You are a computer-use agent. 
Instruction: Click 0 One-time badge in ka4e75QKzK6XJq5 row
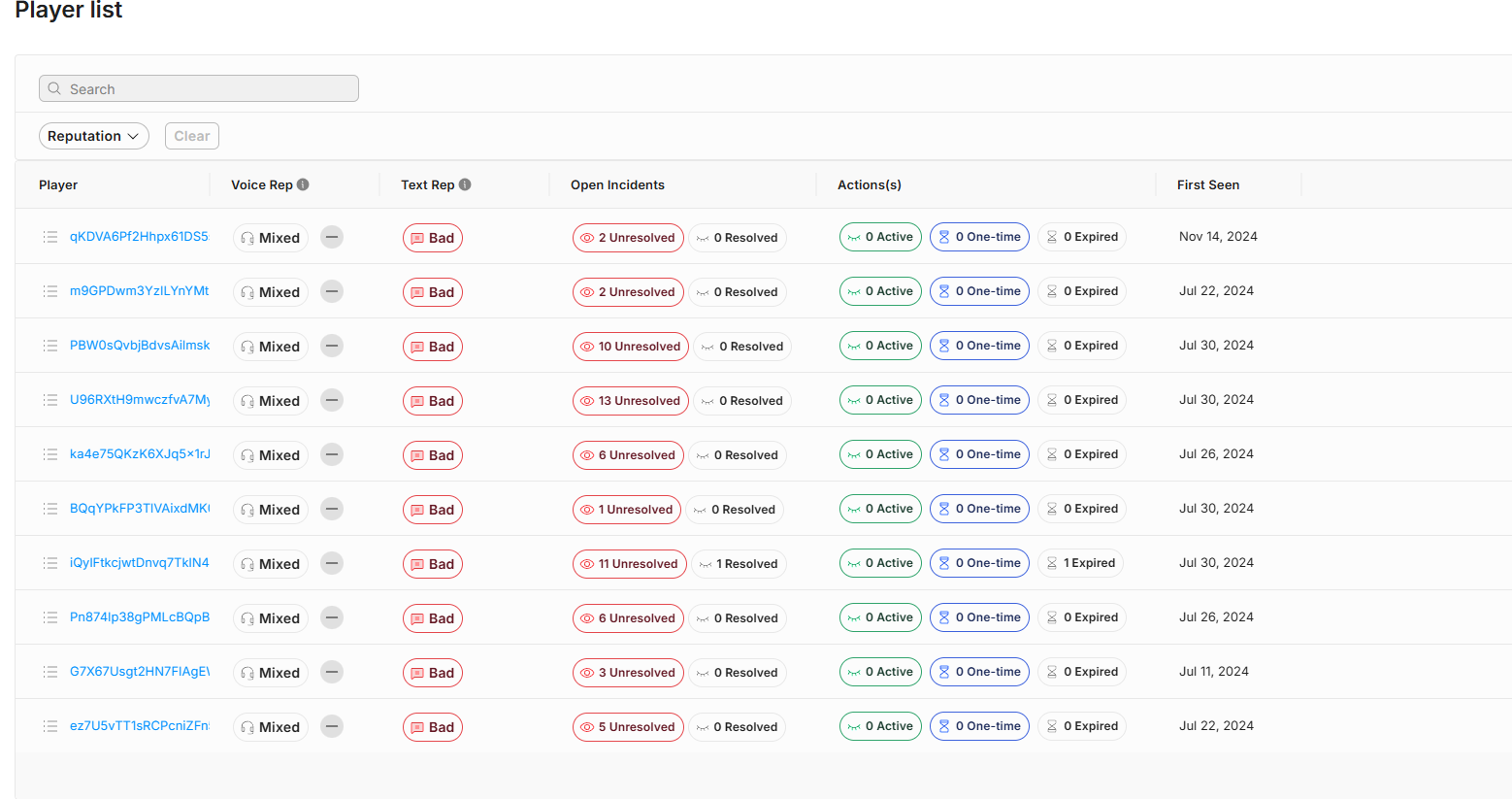(x=979, y=454)
